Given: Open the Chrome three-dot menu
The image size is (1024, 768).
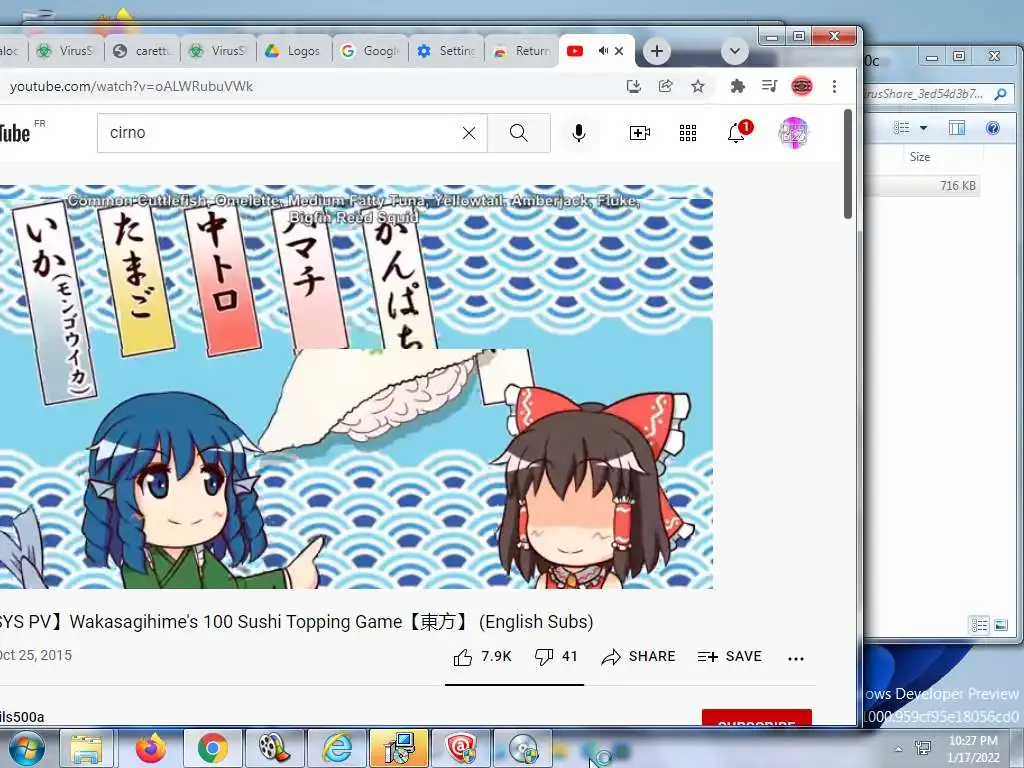Looking at the screenshot, I should coord(834,86).
